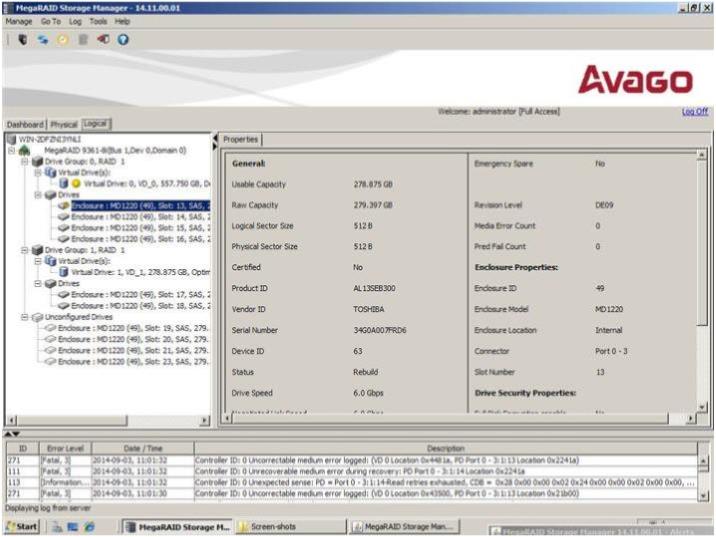Click the Log Off link

[x=694, y=112]
